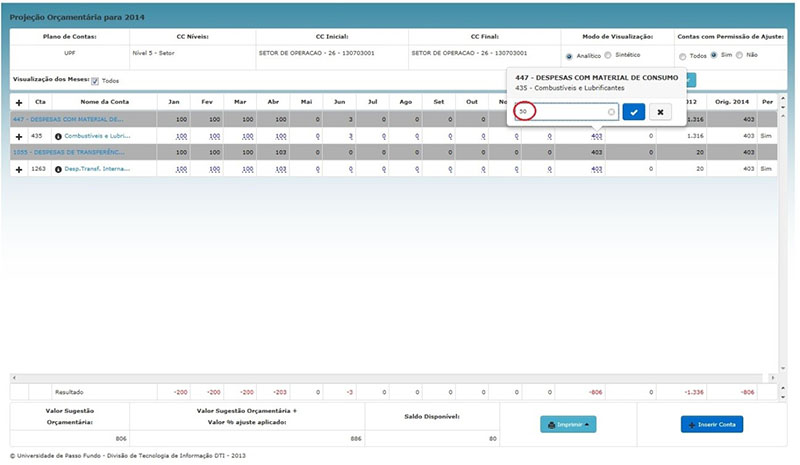Image resolution: width=800 pixels, height=465 pixels.
Task: Clear popup input with circle icon
Action: click(x=611, y=112)
